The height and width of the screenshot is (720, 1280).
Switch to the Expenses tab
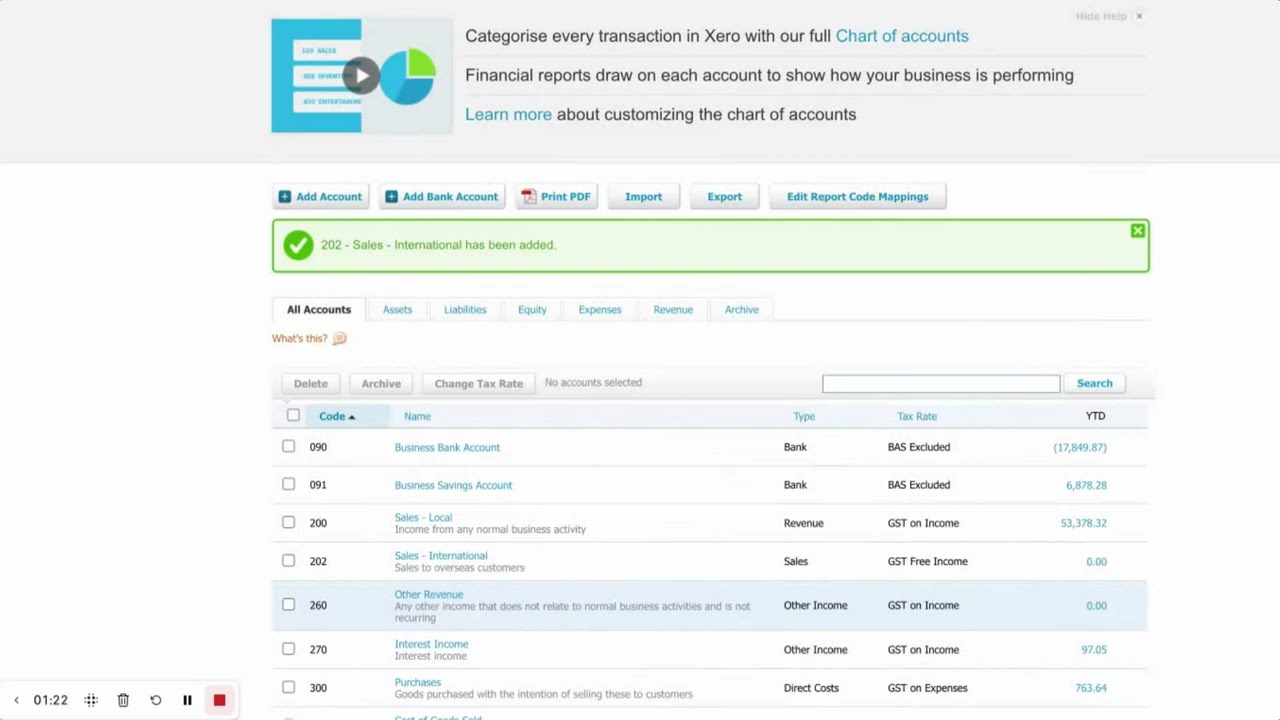600,310
